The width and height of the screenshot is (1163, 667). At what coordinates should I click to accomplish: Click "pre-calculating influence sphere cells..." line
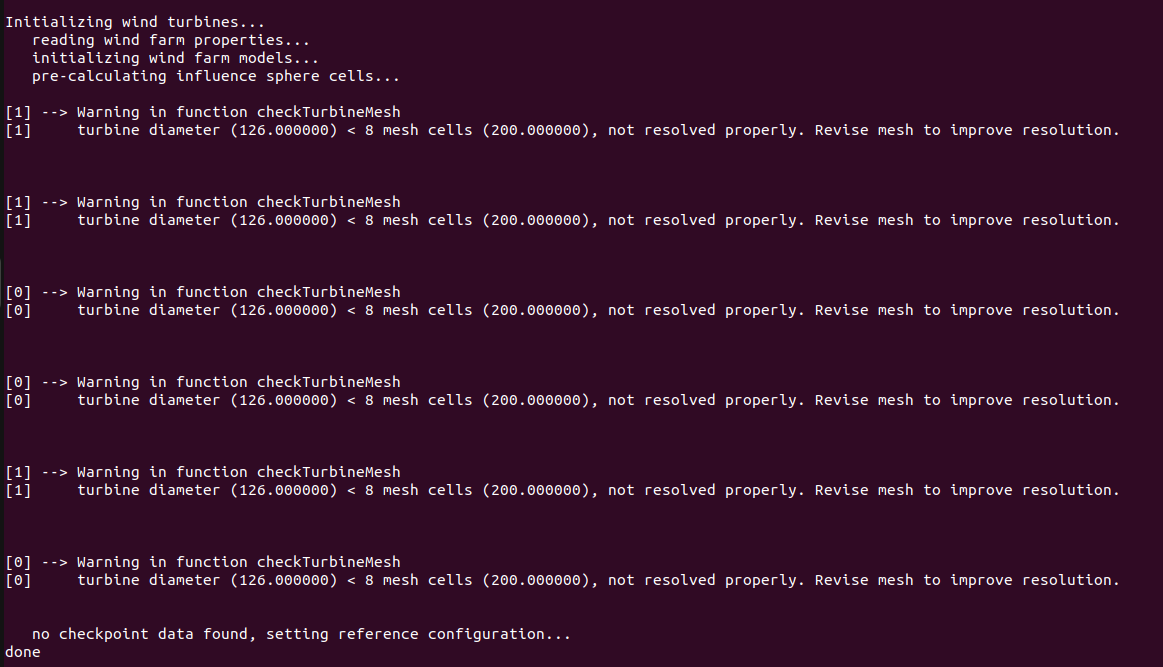[216, 76]
